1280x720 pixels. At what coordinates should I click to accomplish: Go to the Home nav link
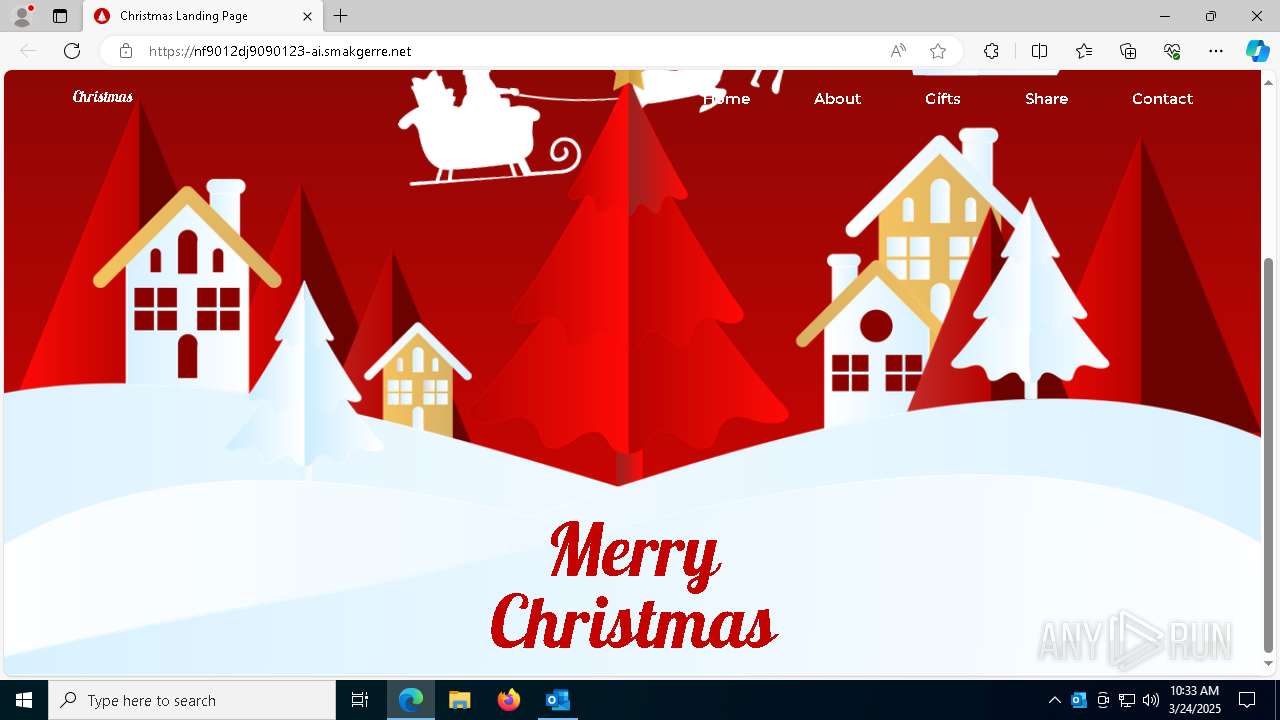(727, 99)
